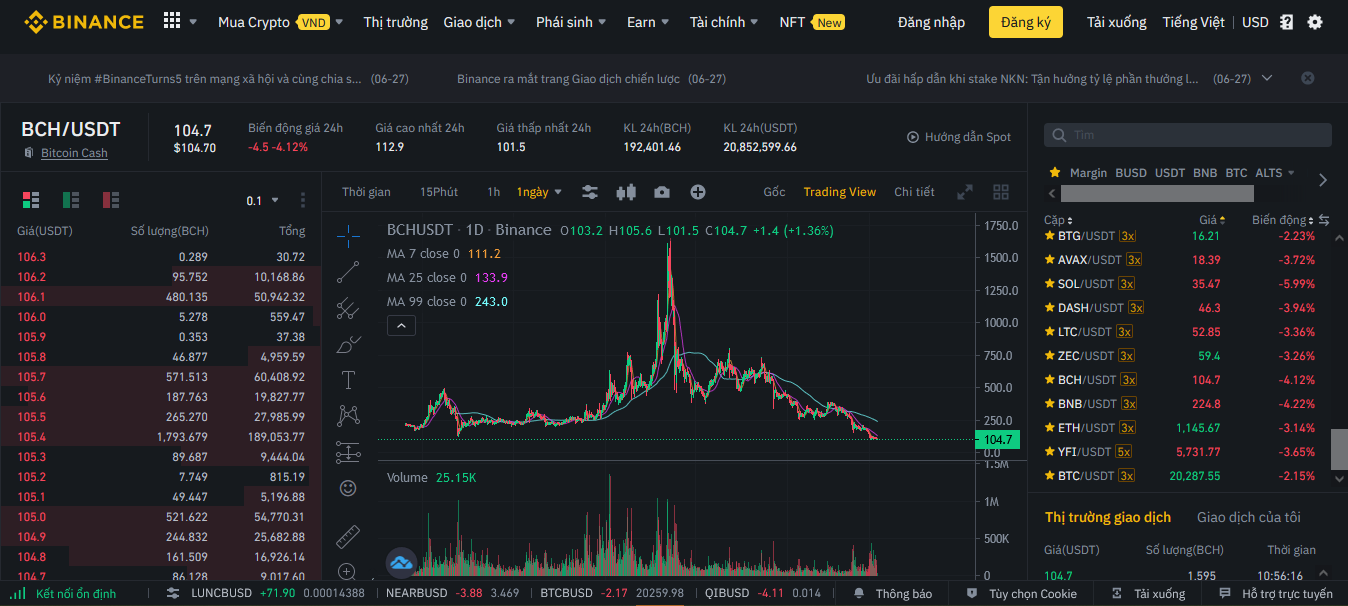Expand the Giao dịch menu

click(480, 22)
